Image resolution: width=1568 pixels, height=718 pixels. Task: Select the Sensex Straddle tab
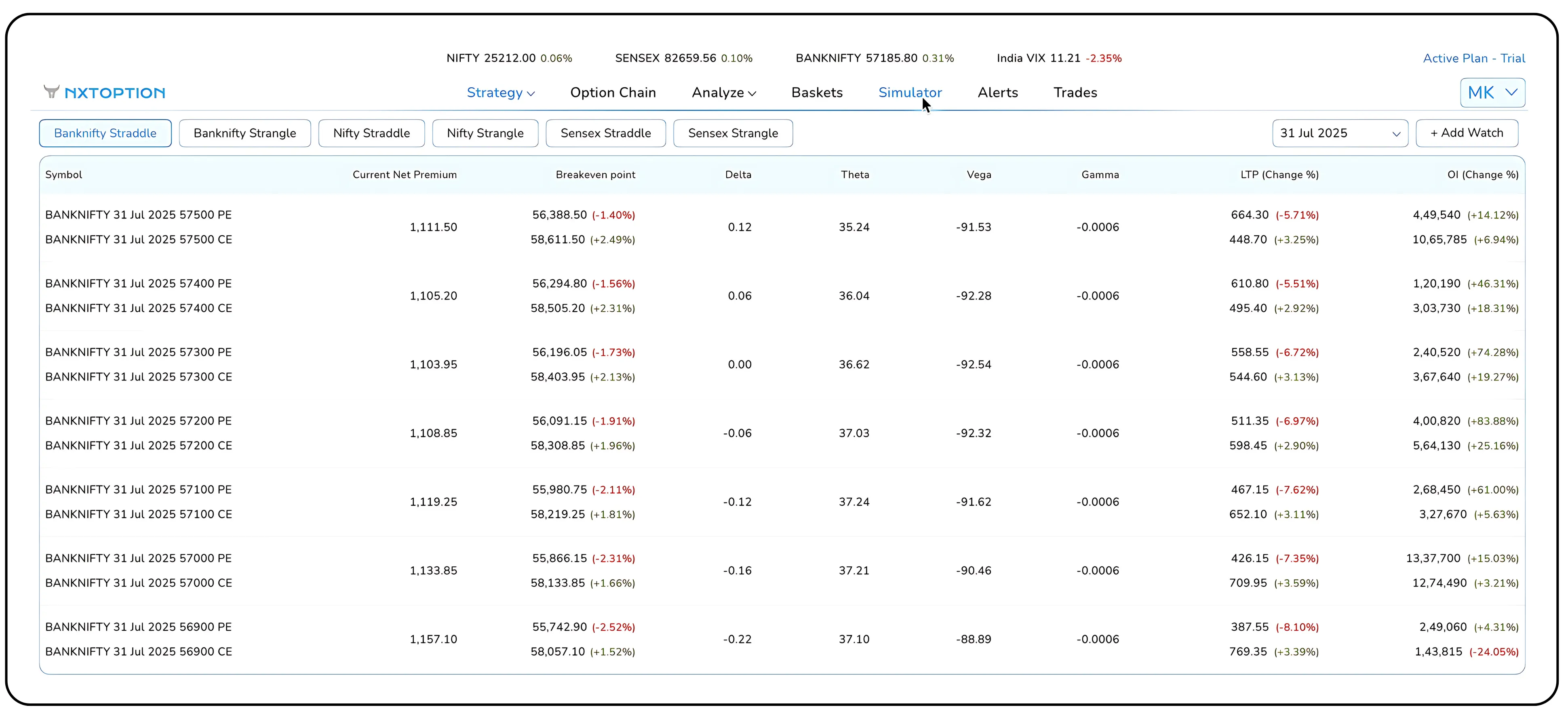(605, 133)
